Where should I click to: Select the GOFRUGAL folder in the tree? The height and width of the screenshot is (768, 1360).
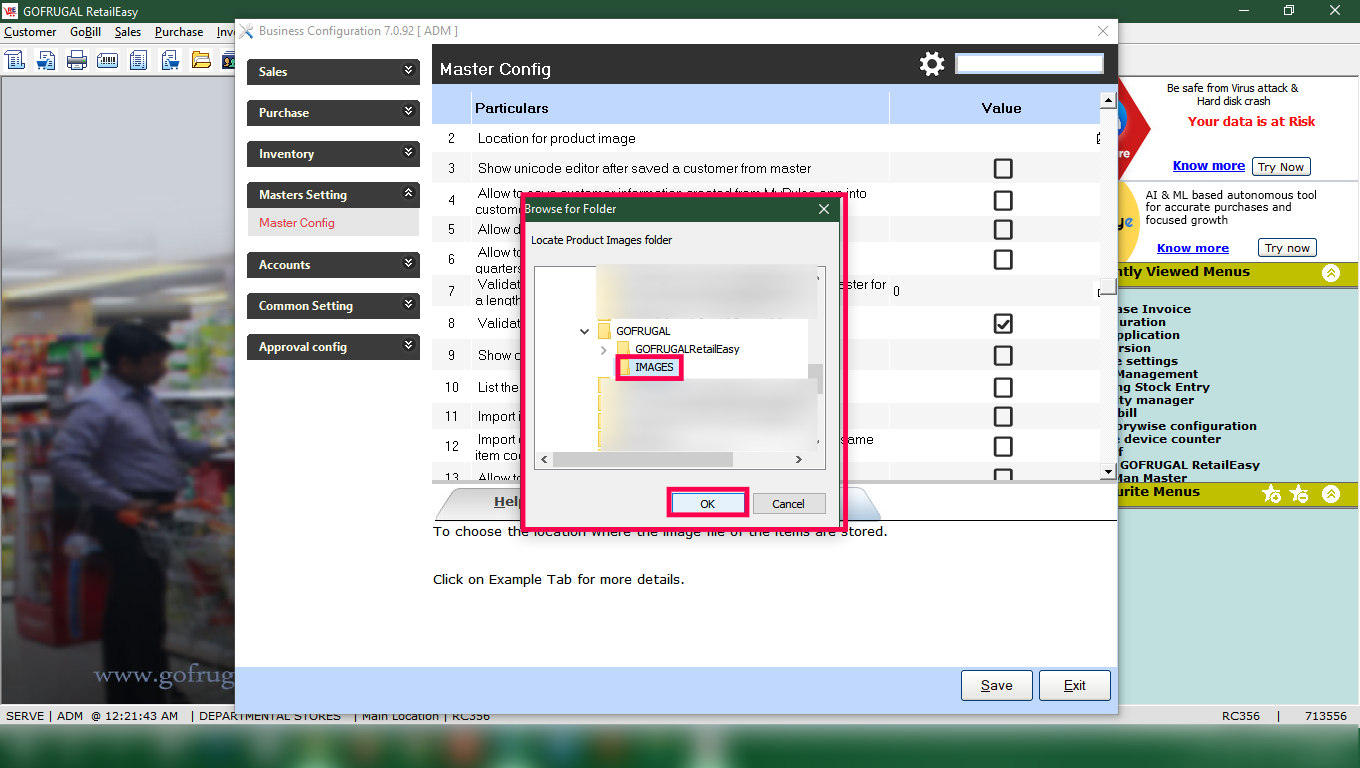643,331
